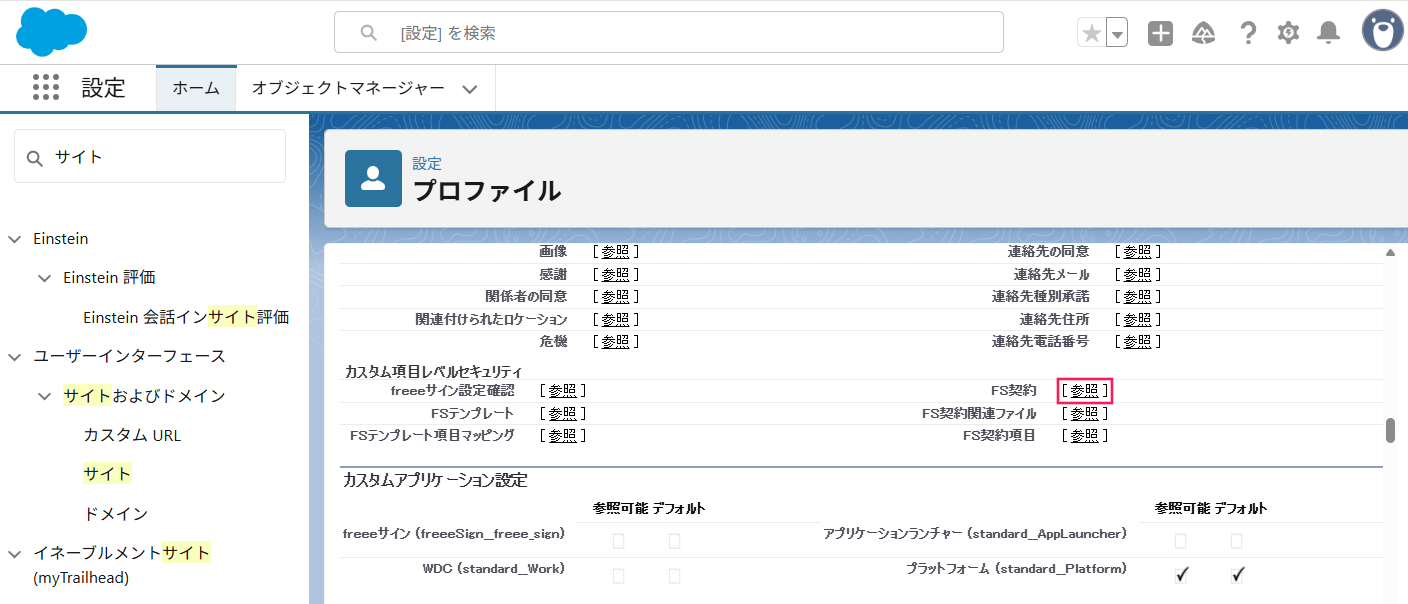Open the global actions plus icon
This screenshot has width=1408, height=604.
1160,33
